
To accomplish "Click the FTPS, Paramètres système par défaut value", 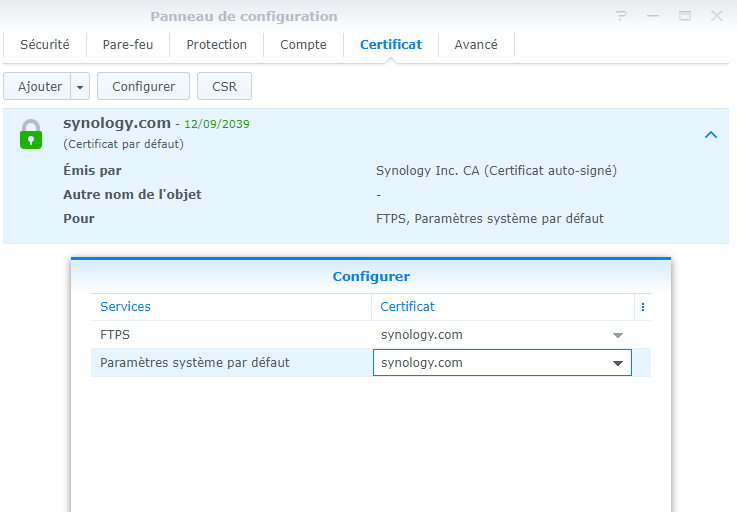I will tap(490, 219).
